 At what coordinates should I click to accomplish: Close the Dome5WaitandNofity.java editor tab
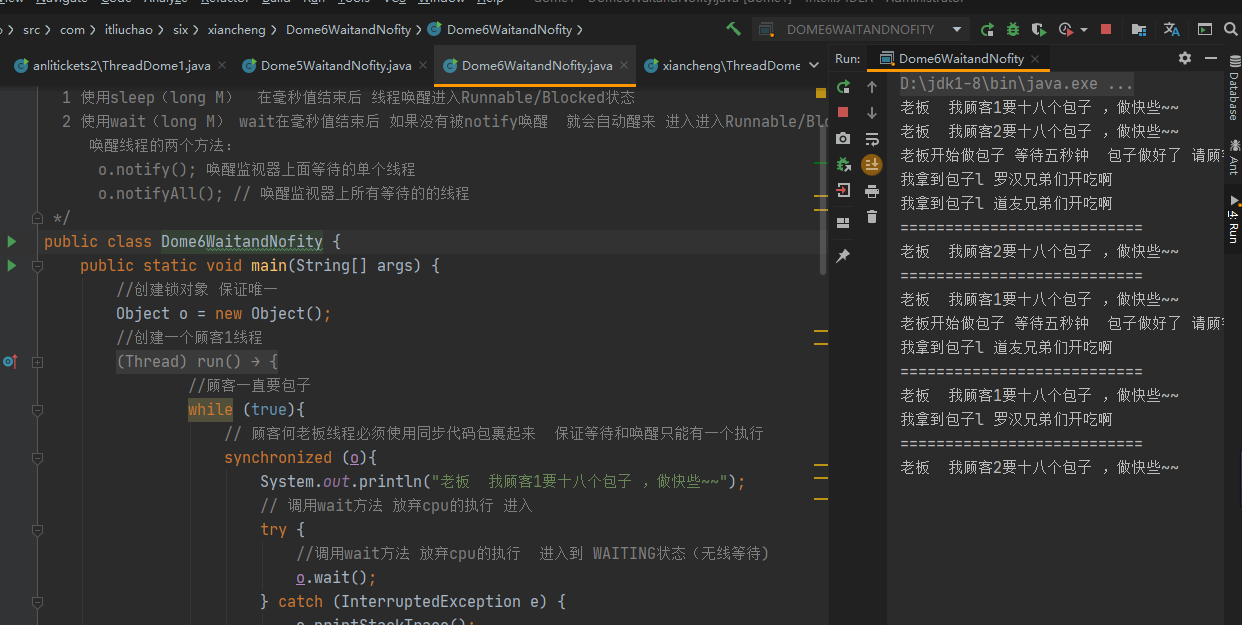coord(424,66)
